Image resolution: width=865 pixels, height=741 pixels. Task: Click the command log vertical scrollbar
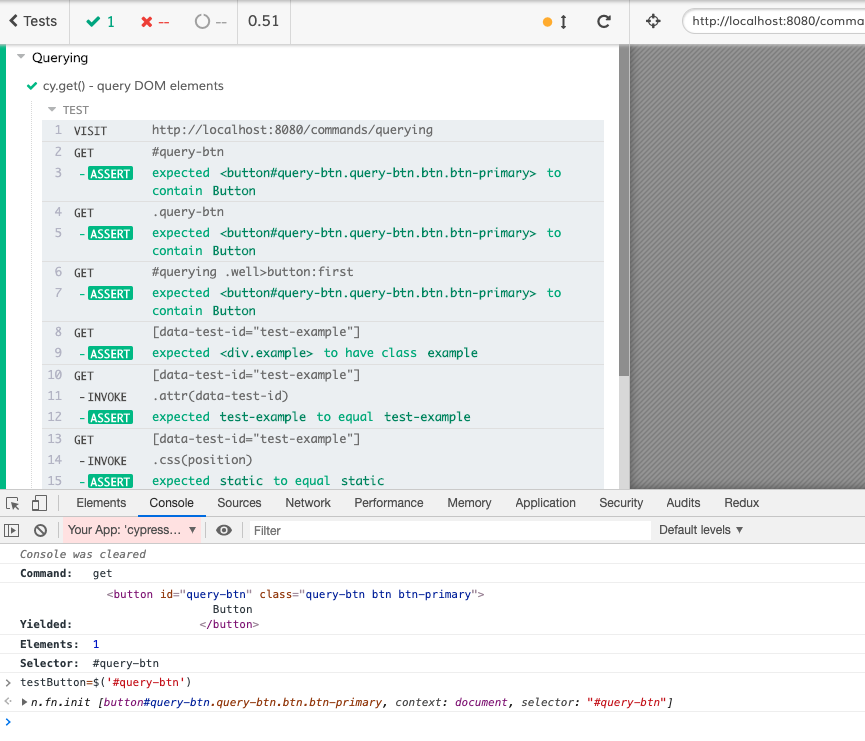(x=624, y=210)
